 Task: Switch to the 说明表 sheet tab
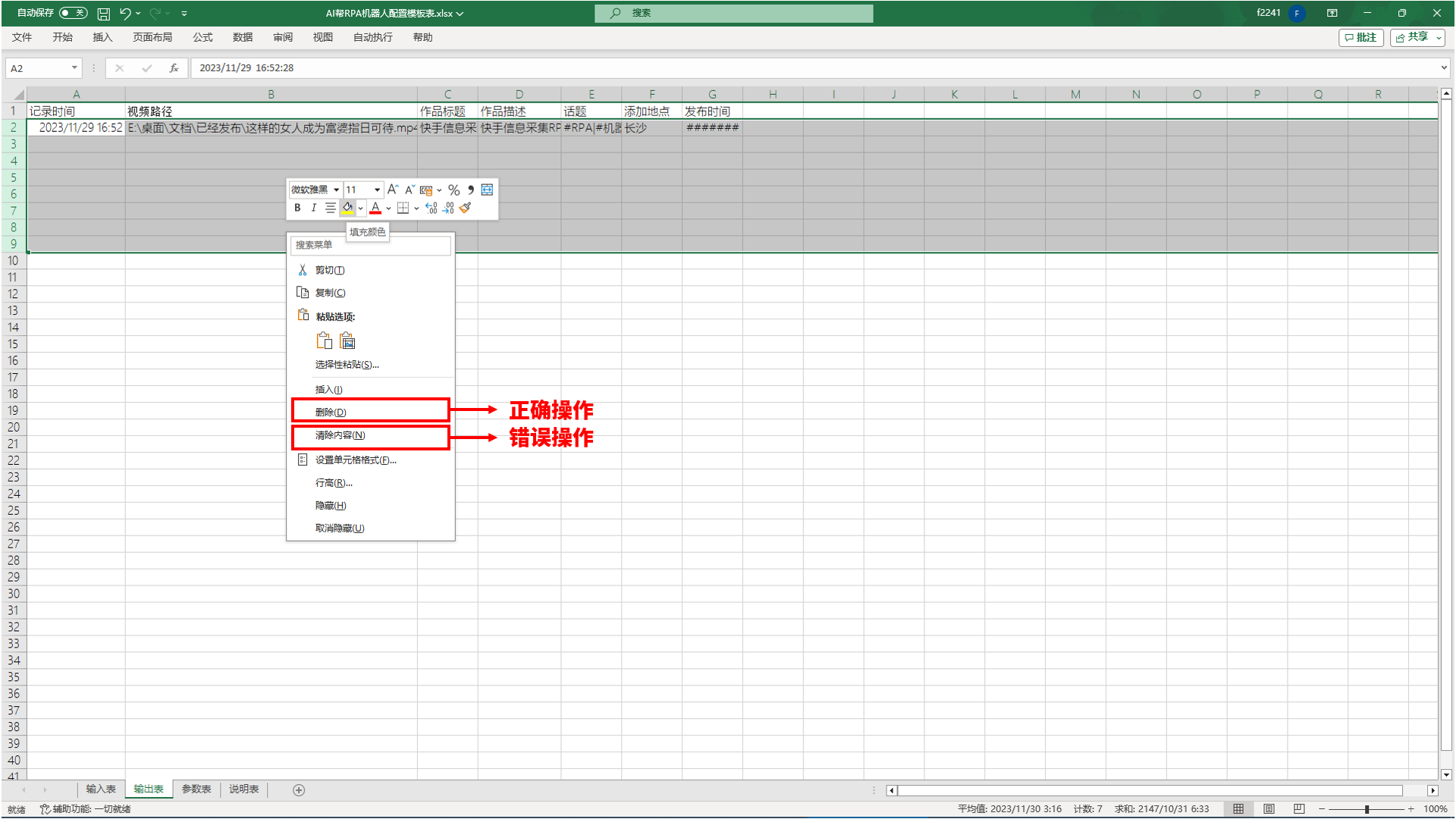(x=244, y=789)
